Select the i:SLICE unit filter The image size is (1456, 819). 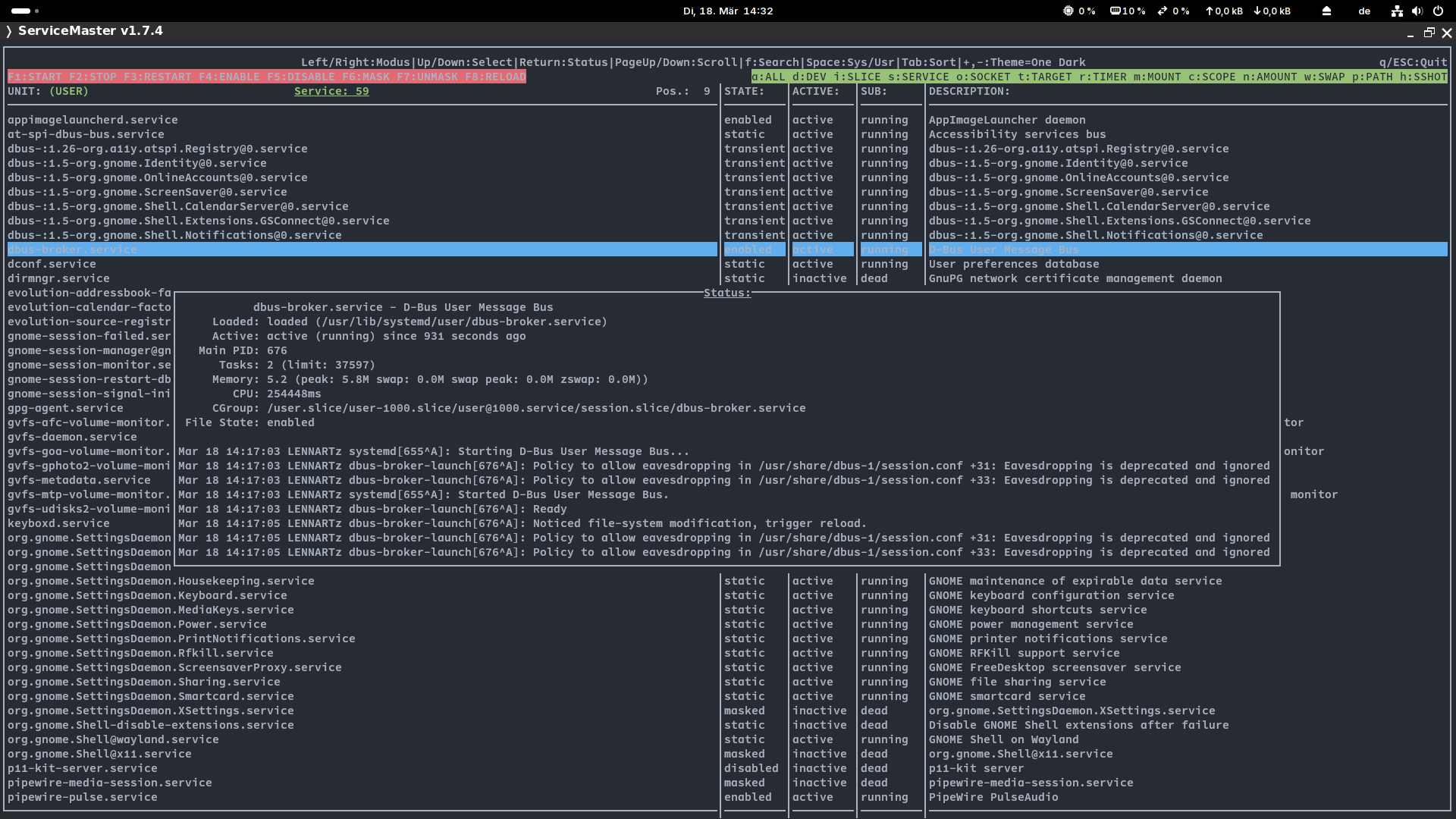pyautogui.click(x=857, y=77)
